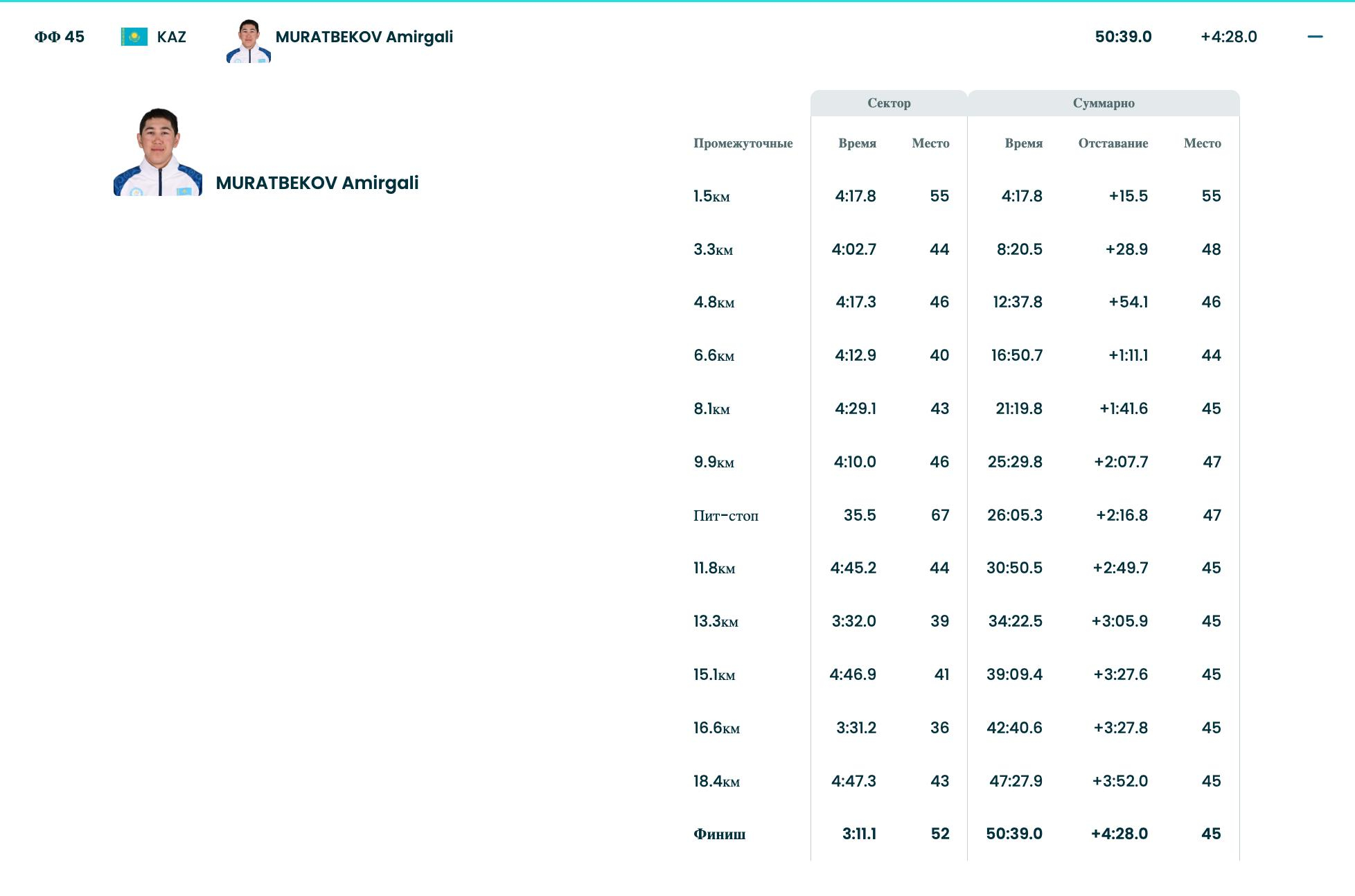This screenshot has height=896, width=1355.
Task: Click the Пит-стоп row label
Action: pyautogui.click(x=725, y=516)
